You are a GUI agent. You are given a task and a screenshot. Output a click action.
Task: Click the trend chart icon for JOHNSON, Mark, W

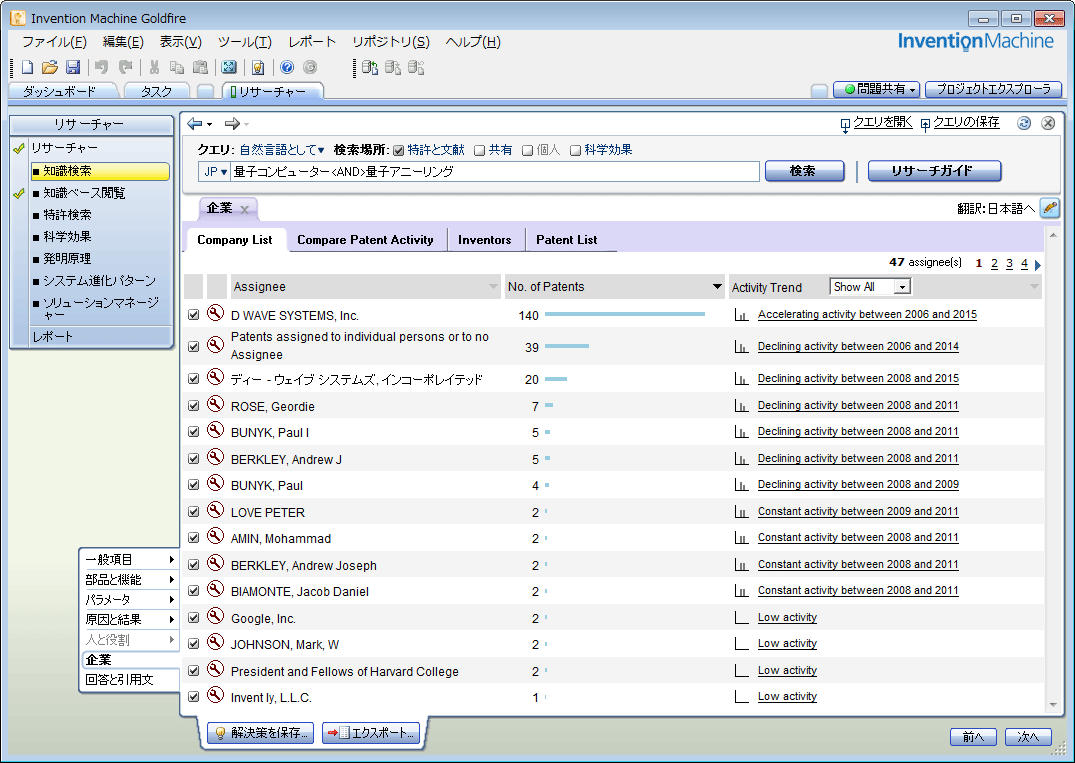(741, 644)
